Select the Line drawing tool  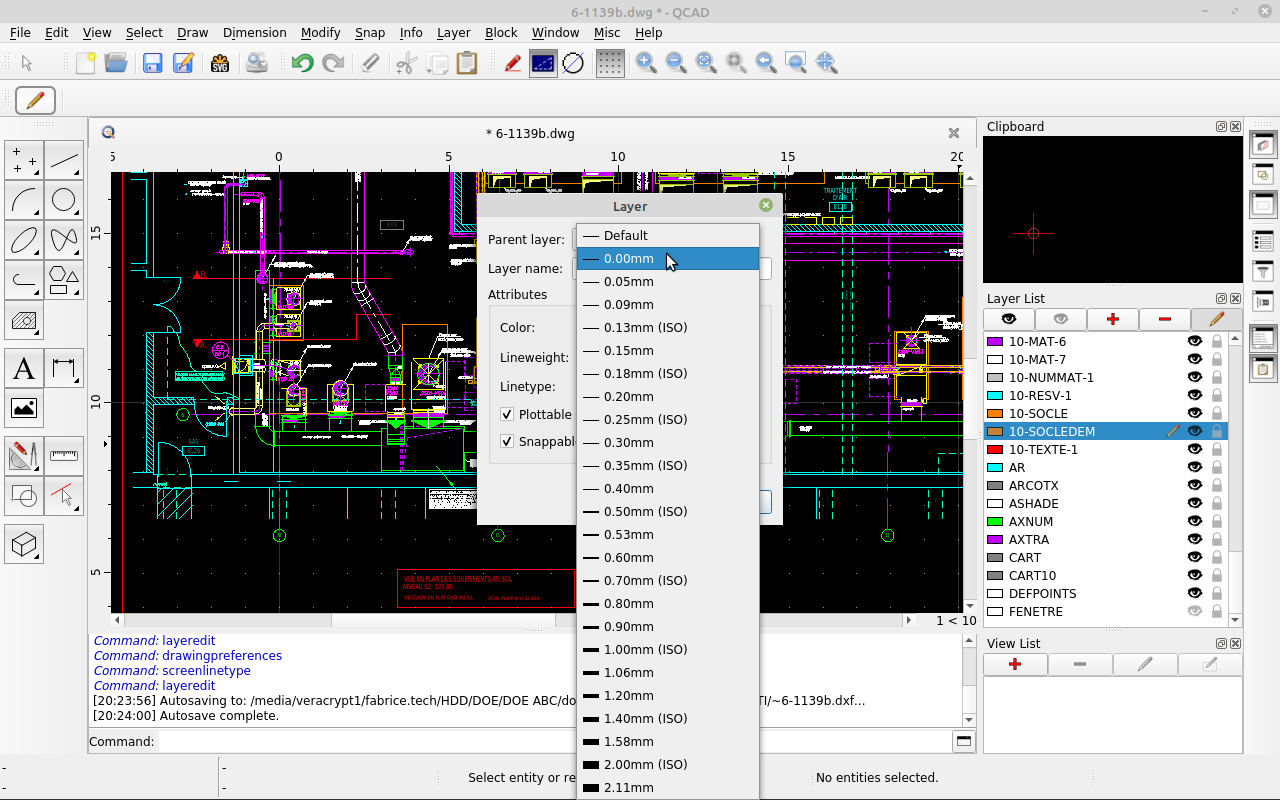click(64, 160)
